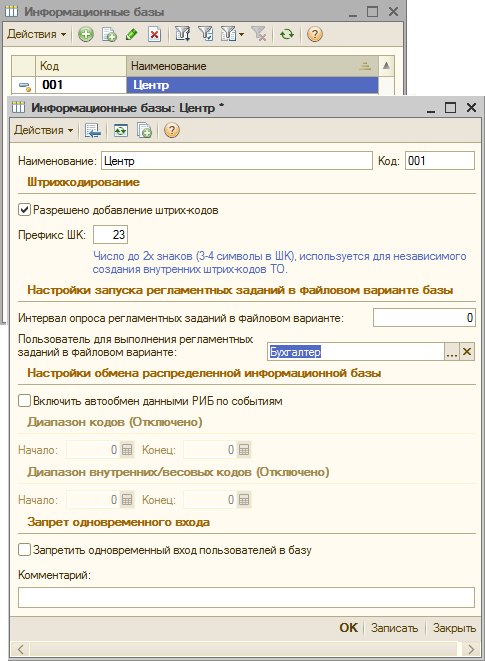Check Запретить одновременный вход пользователей в базу
This screenshot has width=485, height=661.
(24, 550)
